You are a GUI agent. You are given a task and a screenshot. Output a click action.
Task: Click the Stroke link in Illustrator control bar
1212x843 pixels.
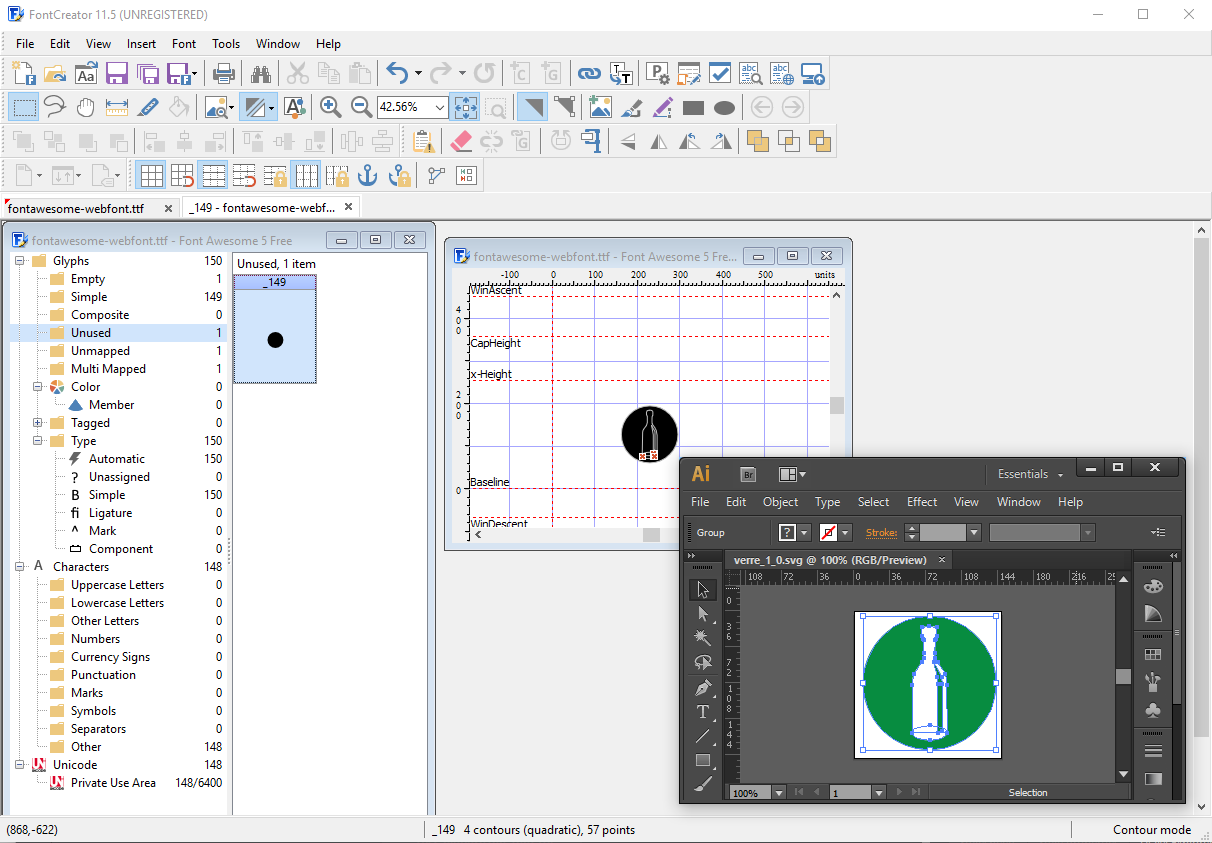(x=881, y=533)
